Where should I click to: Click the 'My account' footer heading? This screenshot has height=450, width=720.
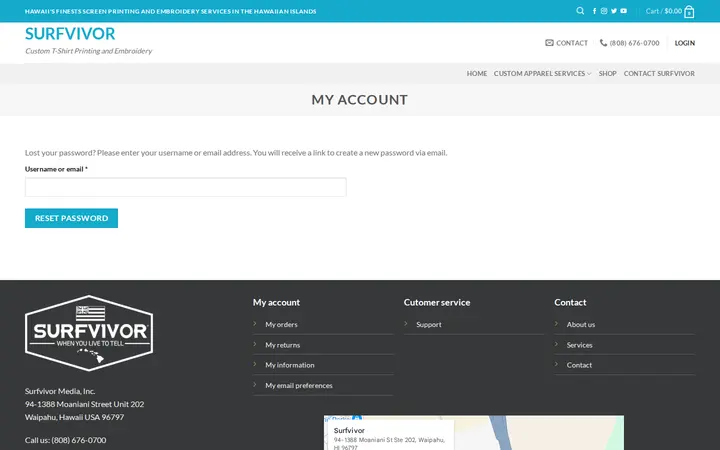276,302
